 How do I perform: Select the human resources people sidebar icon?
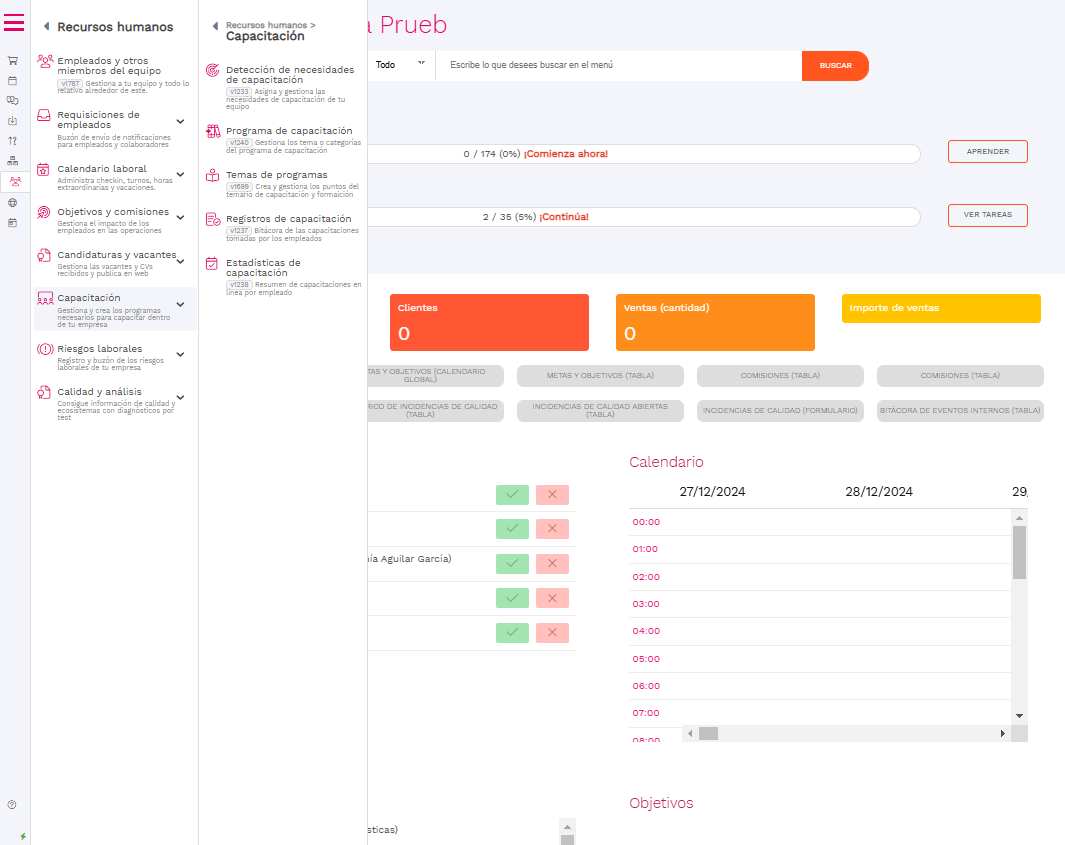click(14, 181)
